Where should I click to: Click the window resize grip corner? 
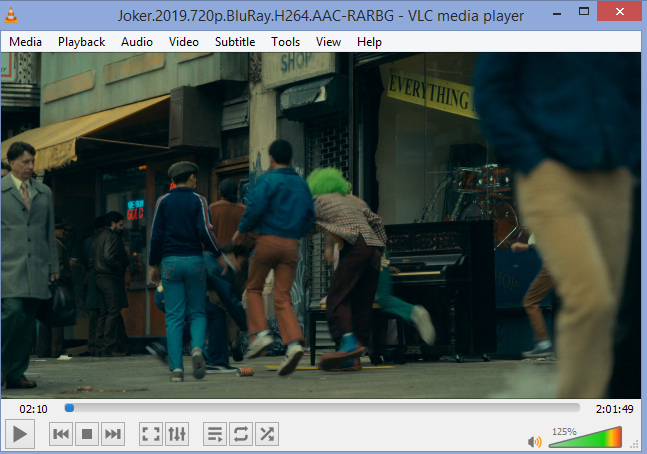(634, 444)
